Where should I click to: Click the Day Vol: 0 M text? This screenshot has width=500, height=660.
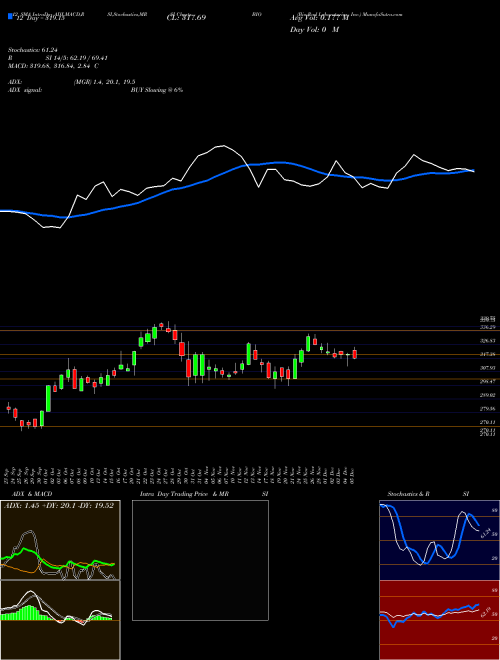pyautogui.click(x=314, y=29)
